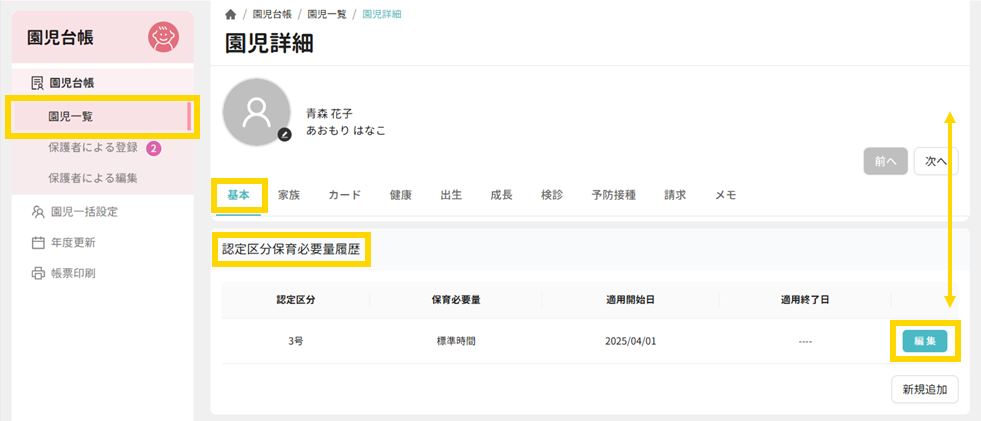Select the 請求 tab
The height and width of the screenshot is (421, 981).
pos(675,195)
